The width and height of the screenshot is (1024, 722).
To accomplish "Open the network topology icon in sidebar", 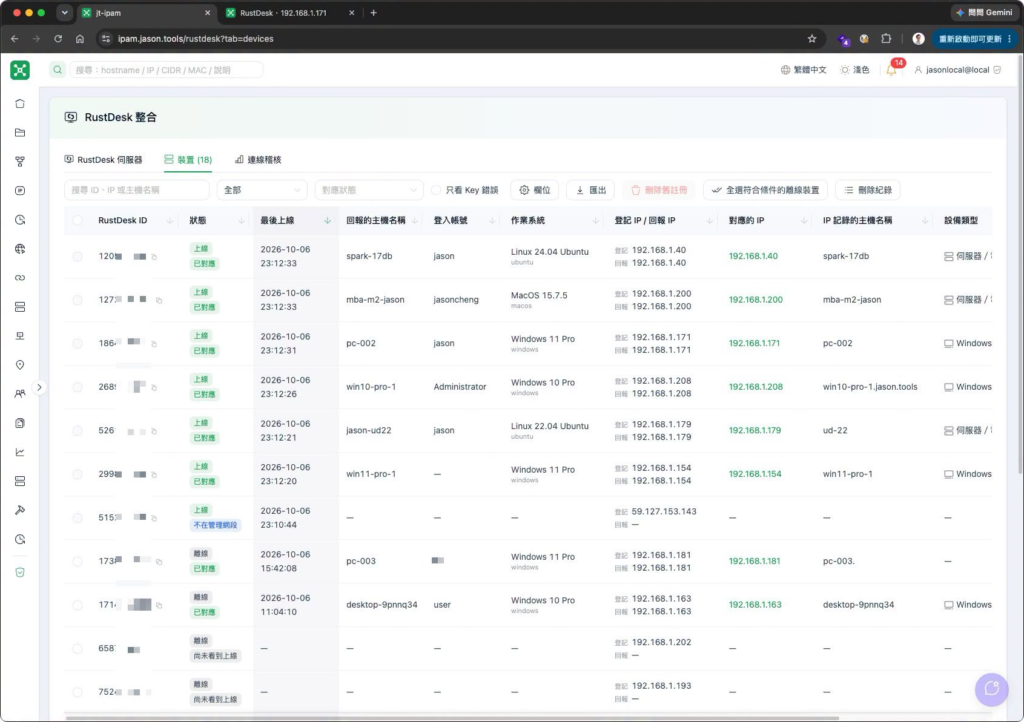I will point(20,161).
